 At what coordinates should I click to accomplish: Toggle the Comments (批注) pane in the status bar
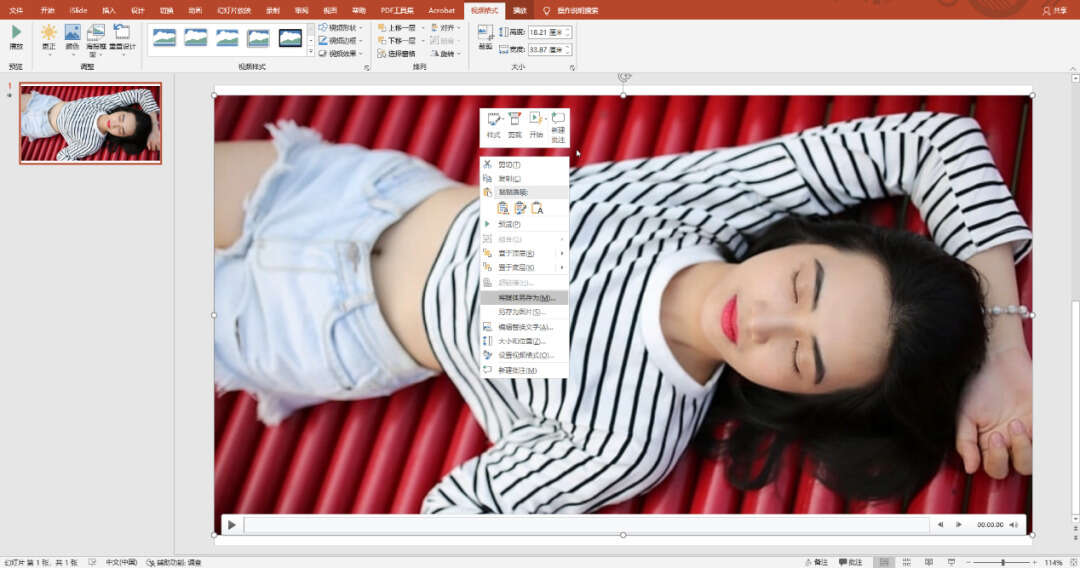pyautogui.click(x=849, y=562)
